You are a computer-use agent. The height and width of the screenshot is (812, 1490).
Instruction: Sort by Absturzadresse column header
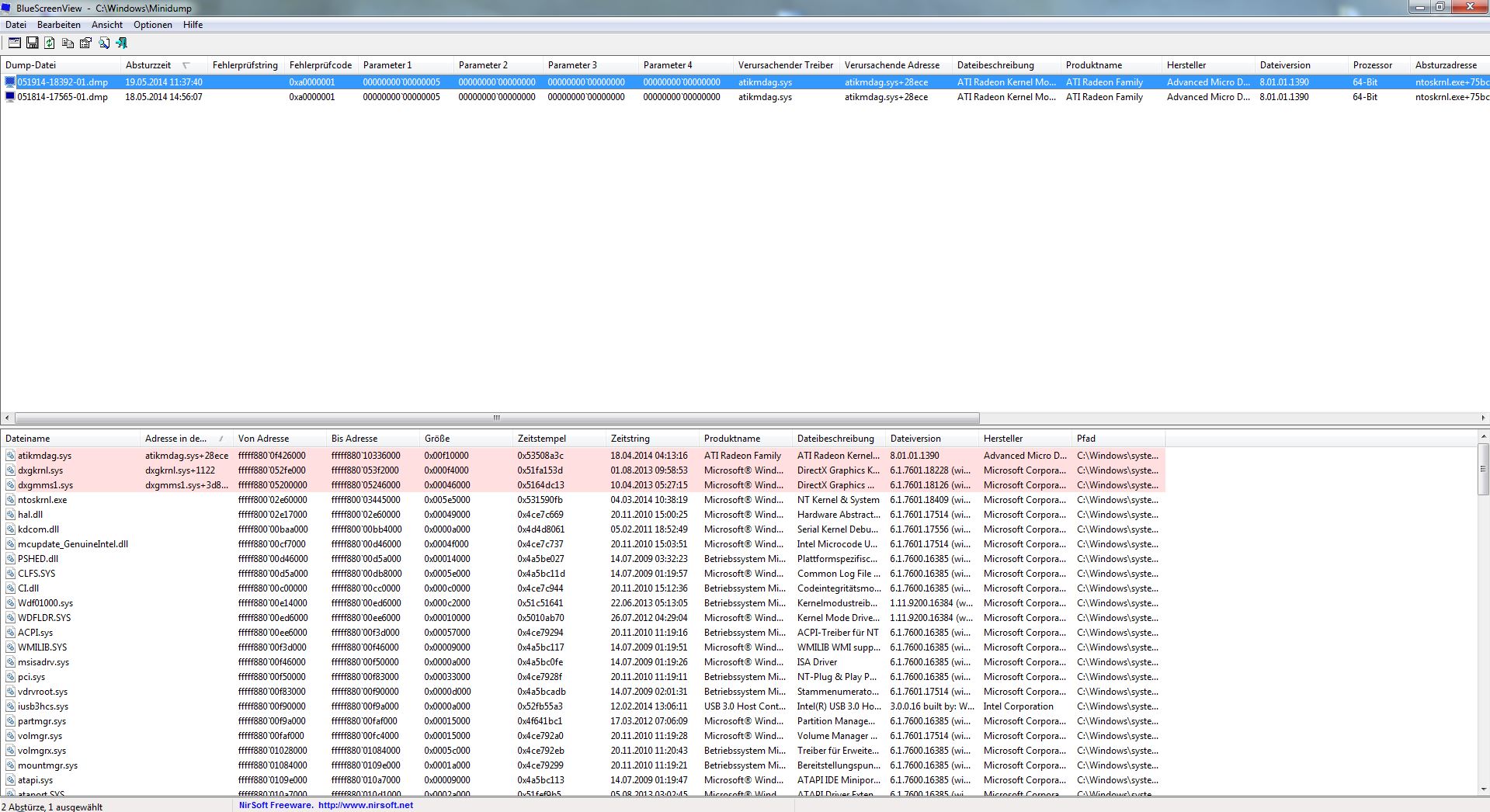pos(1450,65)
